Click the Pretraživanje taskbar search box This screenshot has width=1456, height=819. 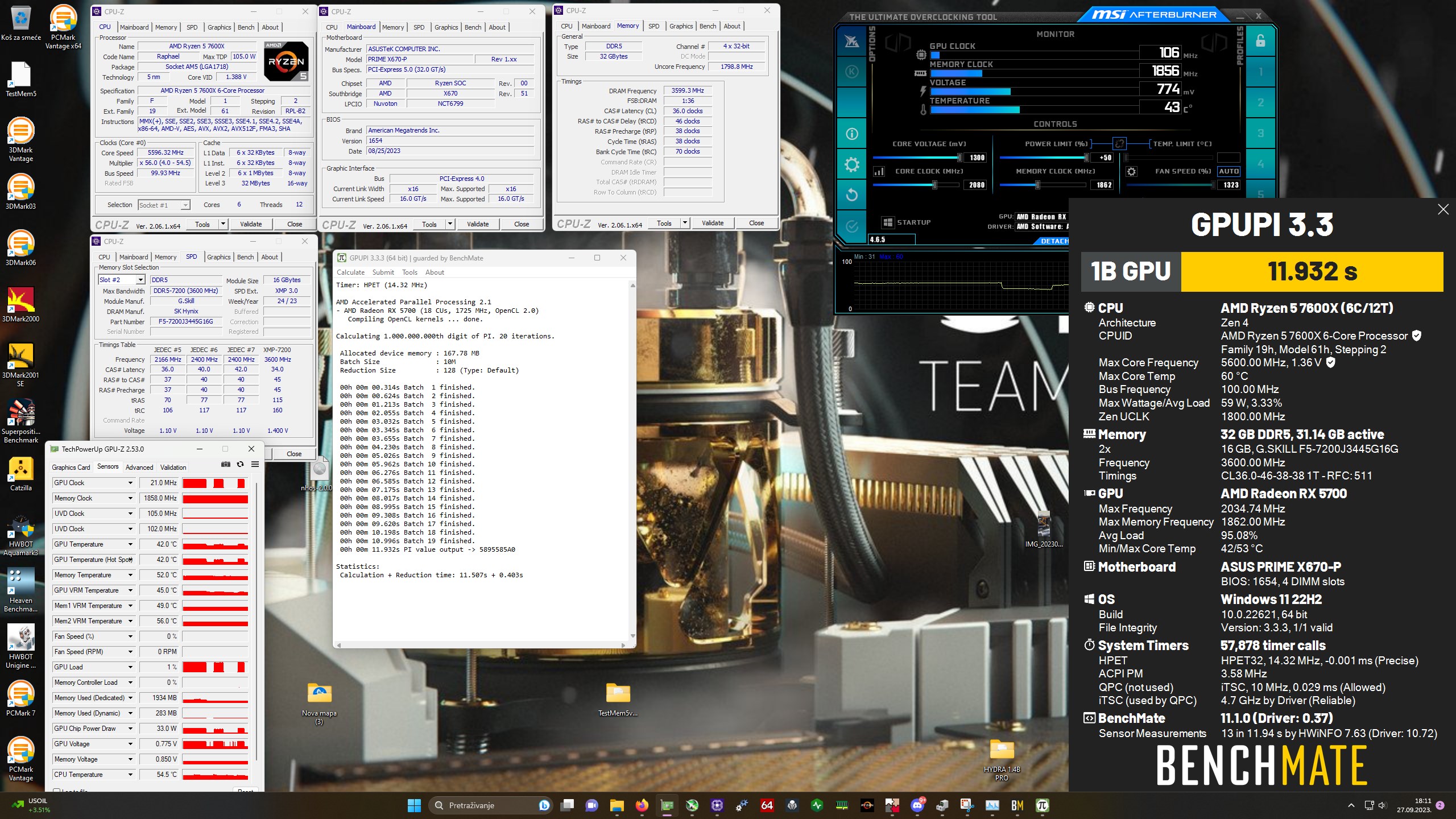(x=491, y=805)
